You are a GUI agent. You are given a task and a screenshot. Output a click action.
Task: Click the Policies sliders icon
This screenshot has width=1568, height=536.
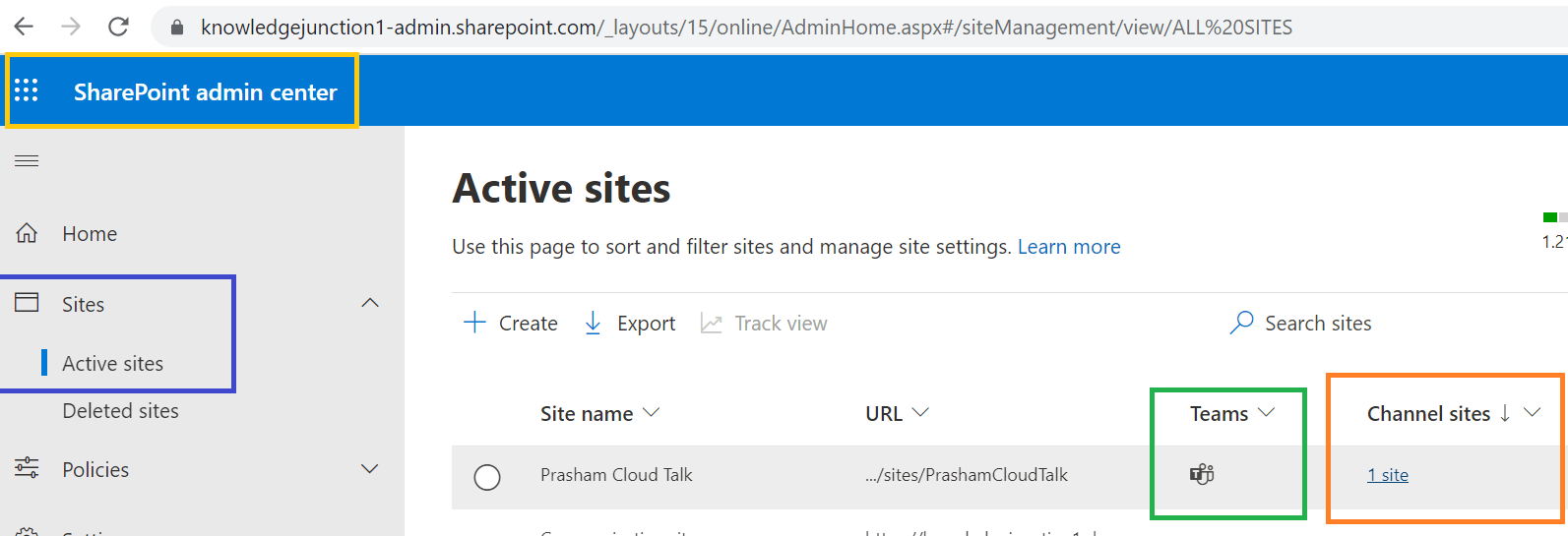[27, 468]
